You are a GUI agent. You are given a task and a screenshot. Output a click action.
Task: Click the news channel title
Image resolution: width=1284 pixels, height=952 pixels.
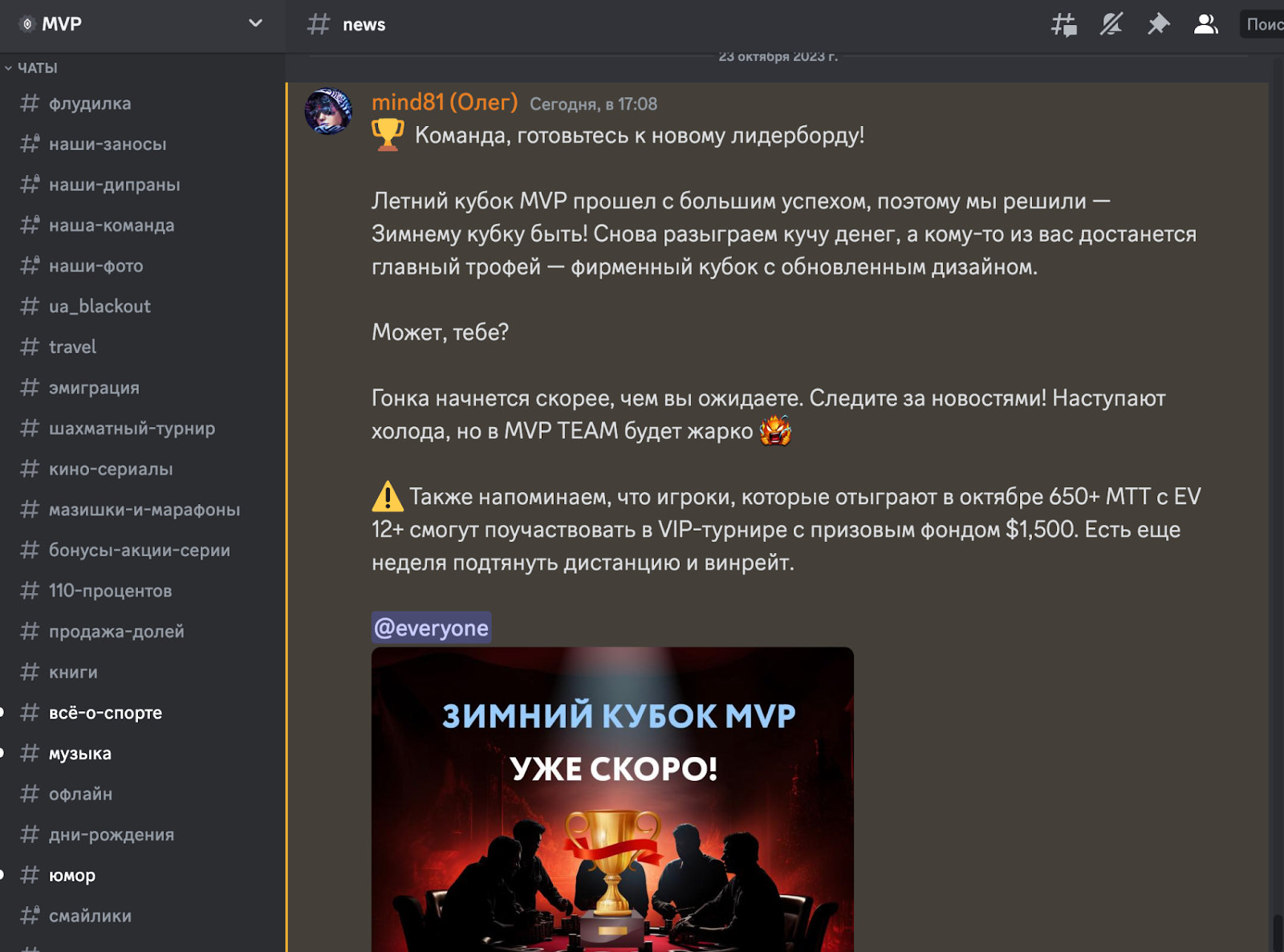click(364, 25)
